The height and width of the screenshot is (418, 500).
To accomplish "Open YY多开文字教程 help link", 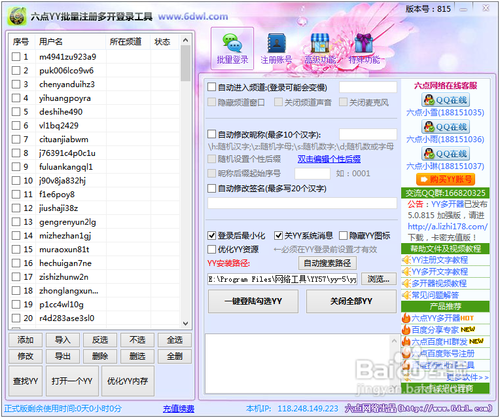I will tap(439, 272).
